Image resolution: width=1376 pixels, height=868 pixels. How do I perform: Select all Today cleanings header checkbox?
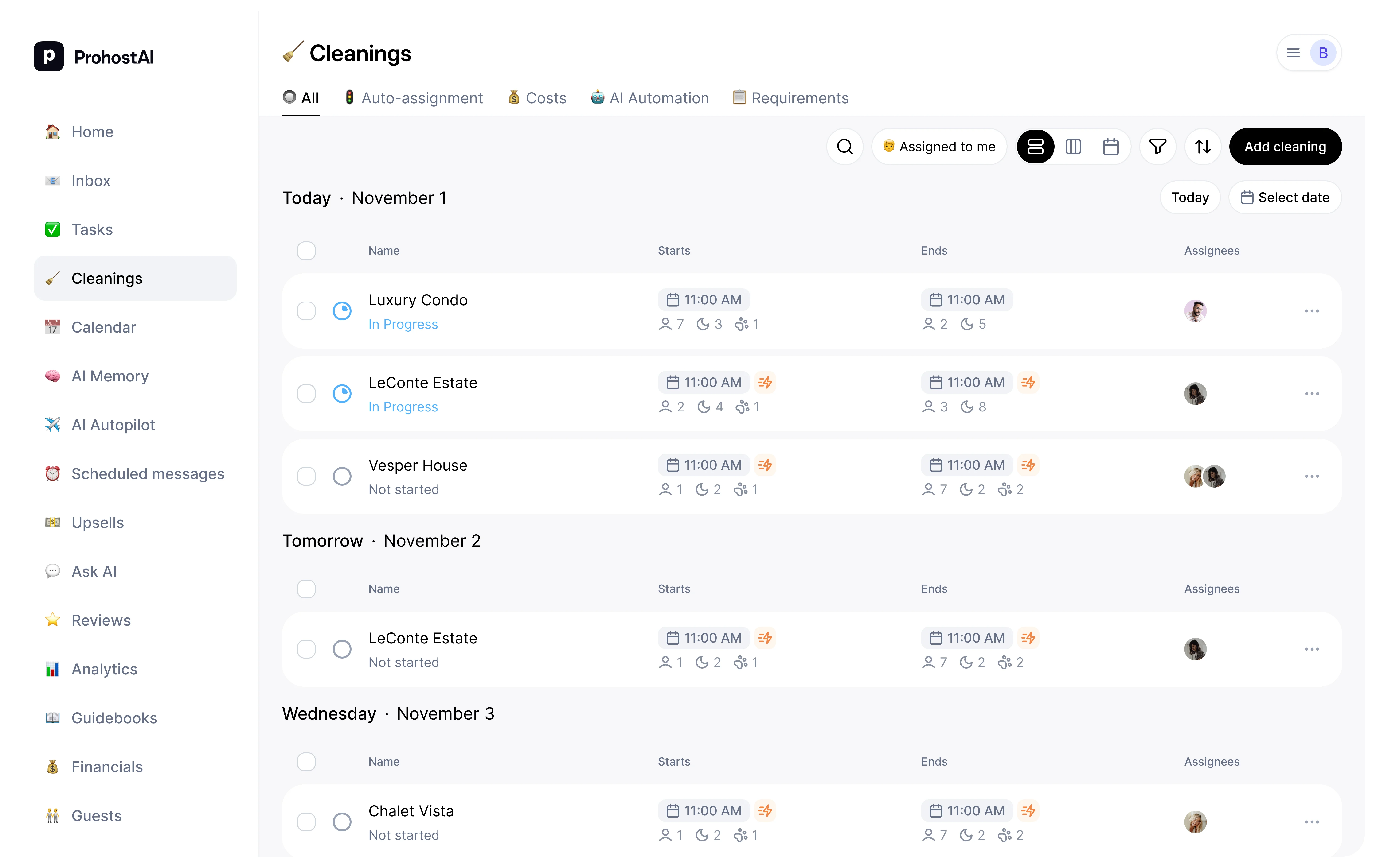[x=306, y=251]
